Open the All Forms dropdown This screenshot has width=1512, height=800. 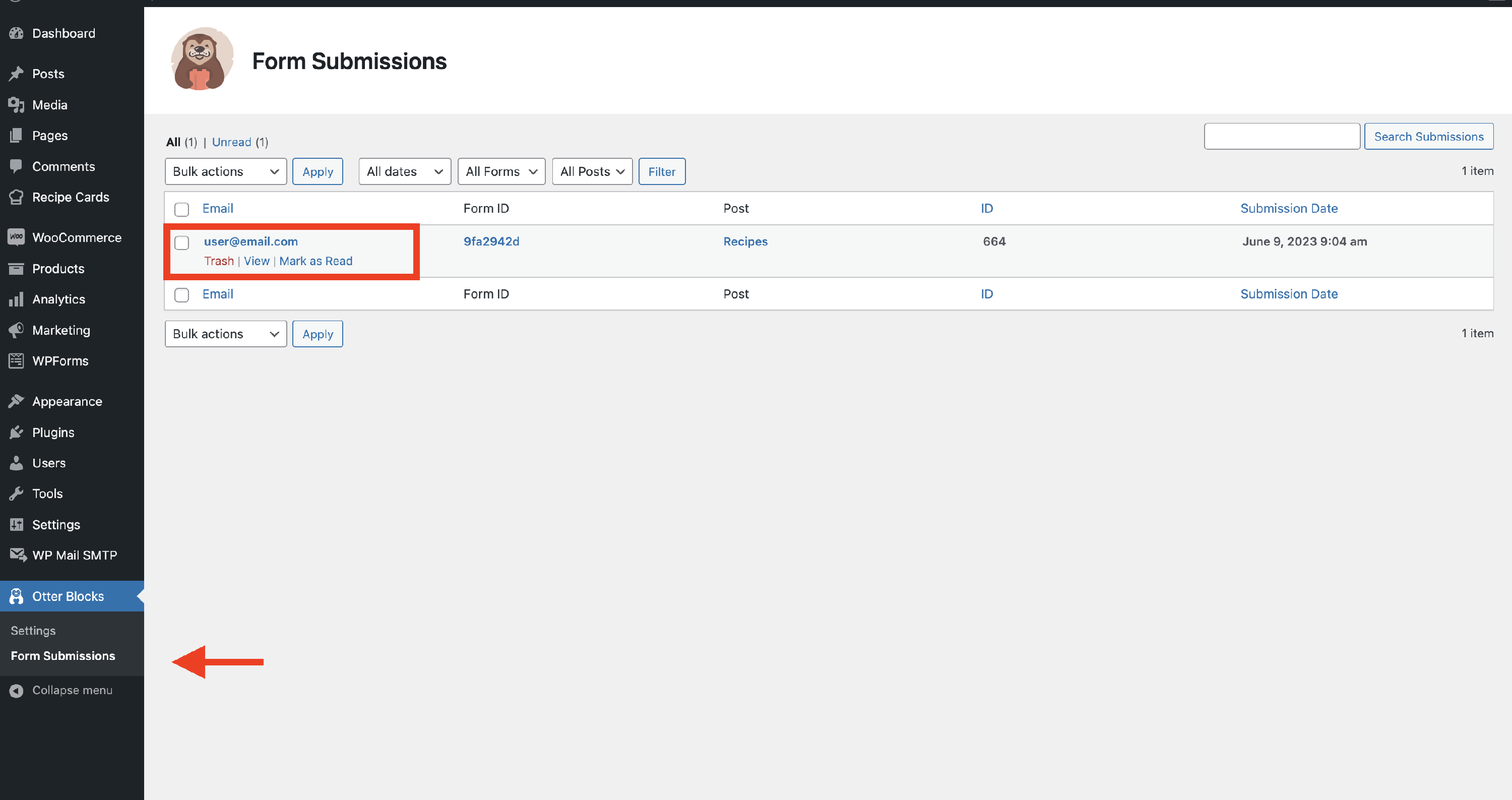point(501,171)
